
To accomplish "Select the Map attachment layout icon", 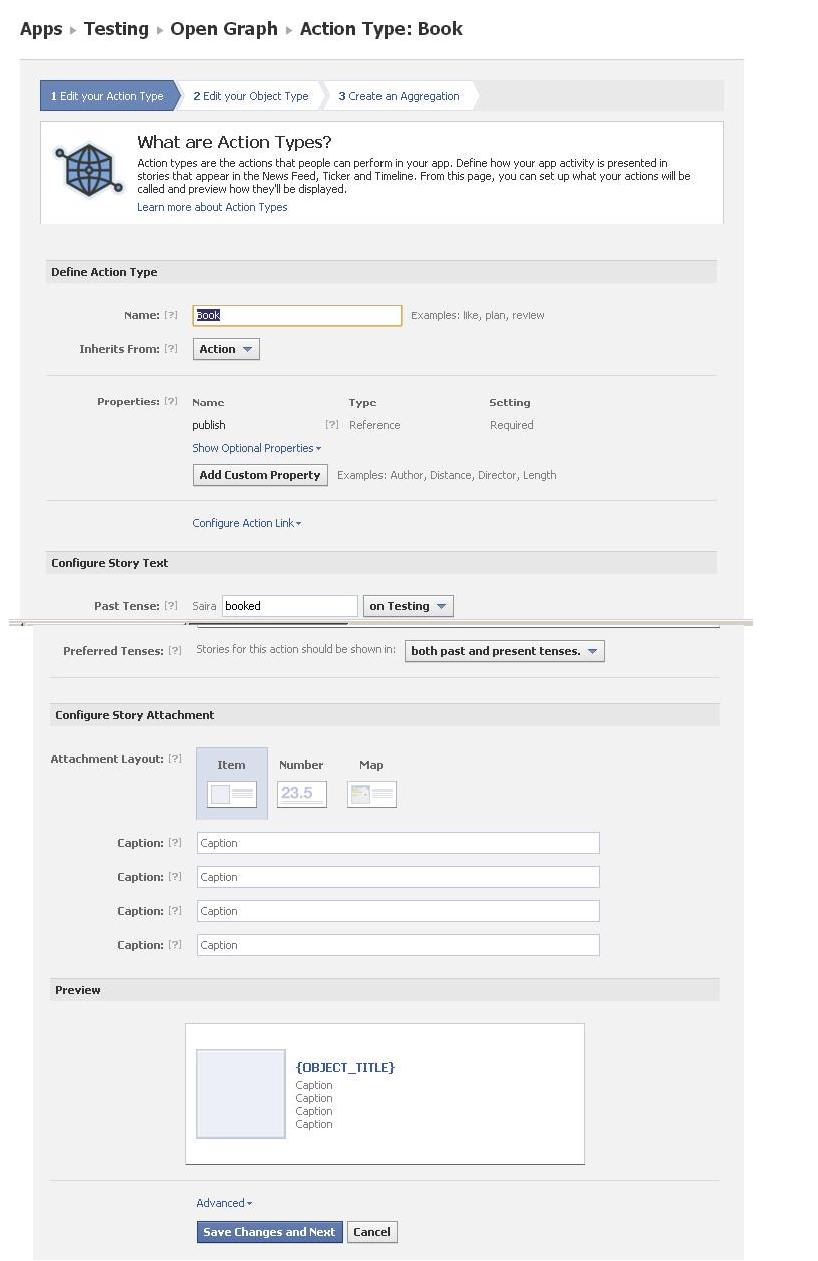I will (371, 794).
